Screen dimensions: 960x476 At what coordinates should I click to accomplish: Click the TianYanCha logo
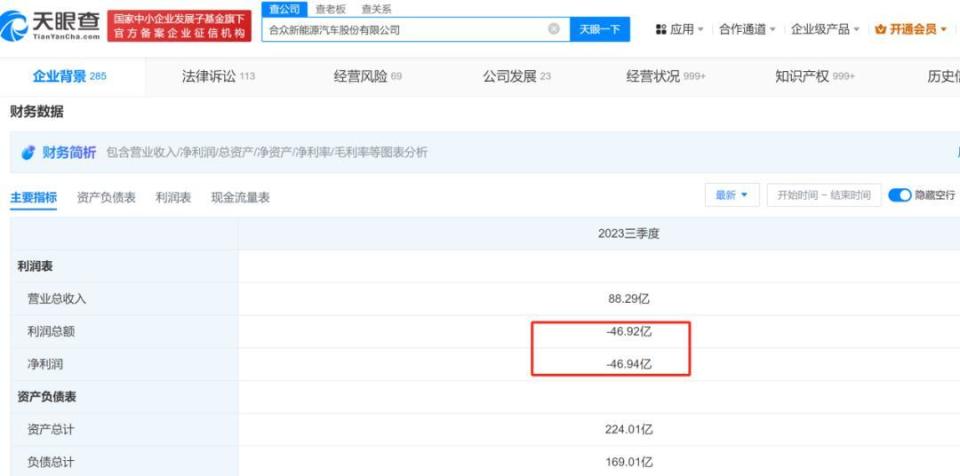(x=50, y=25)
